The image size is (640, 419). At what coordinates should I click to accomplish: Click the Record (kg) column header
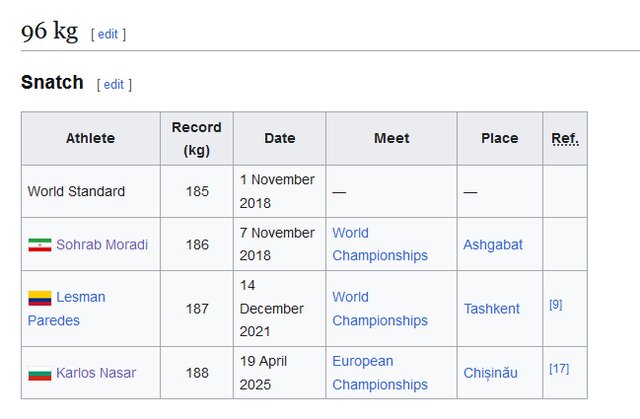[x=196, y=138]
